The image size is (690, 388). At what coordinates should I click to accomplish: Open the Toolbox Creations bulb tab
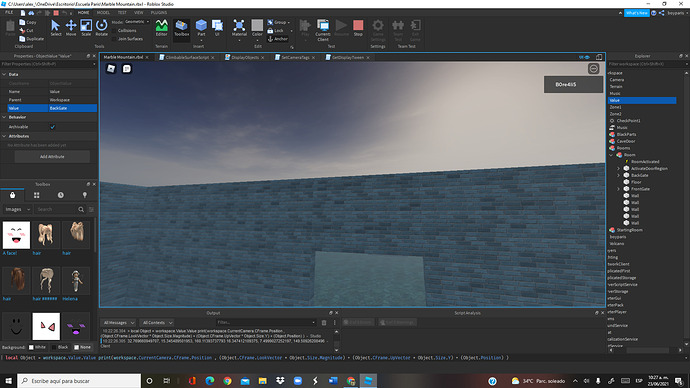85,195
